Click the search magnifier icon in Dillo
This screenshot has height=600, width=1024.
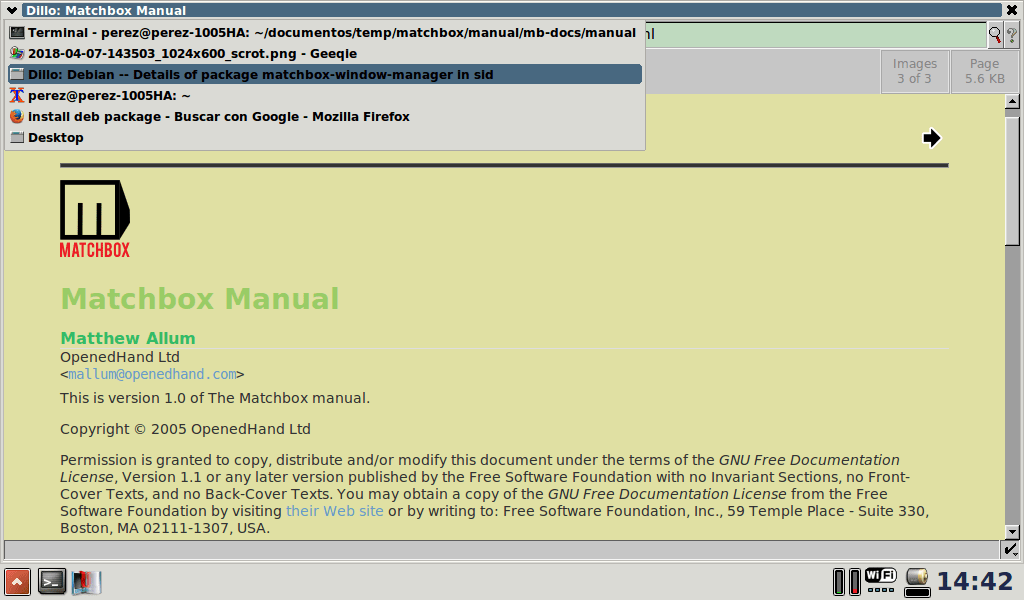point(995,35)
